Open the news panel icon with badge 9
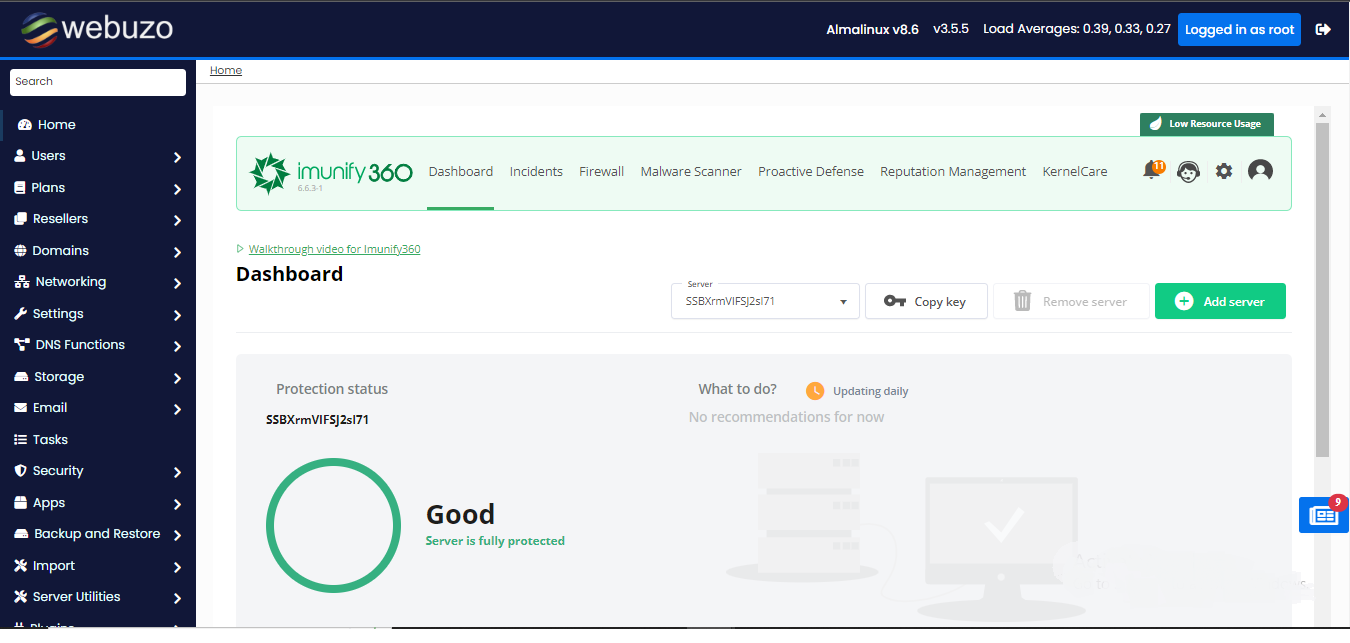This screenshot has height=643, width=1350. tap(1323, 514)
